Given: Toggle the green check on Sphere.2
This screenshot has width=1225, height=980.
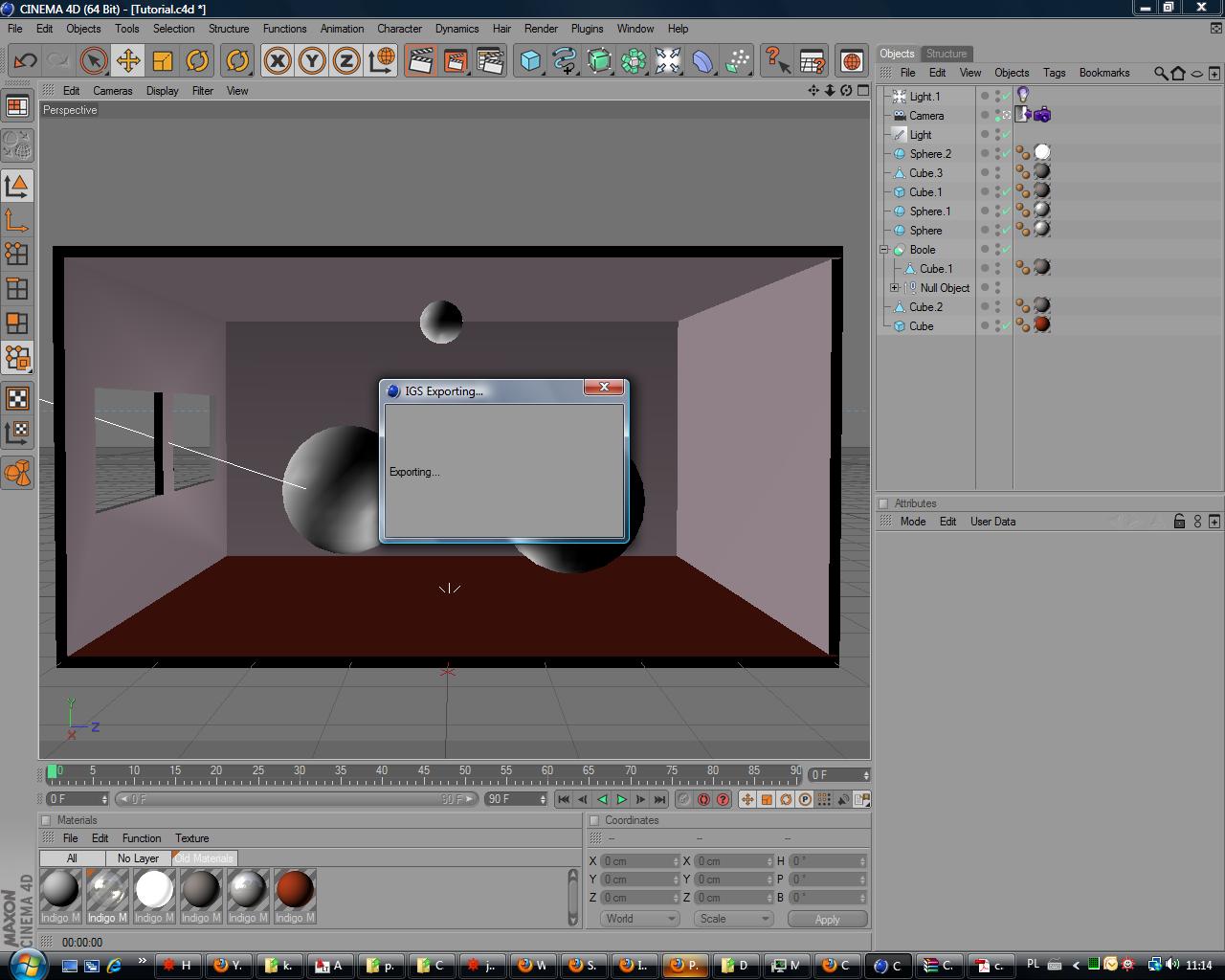Looking at the screenshot, I should point(1006,154).
